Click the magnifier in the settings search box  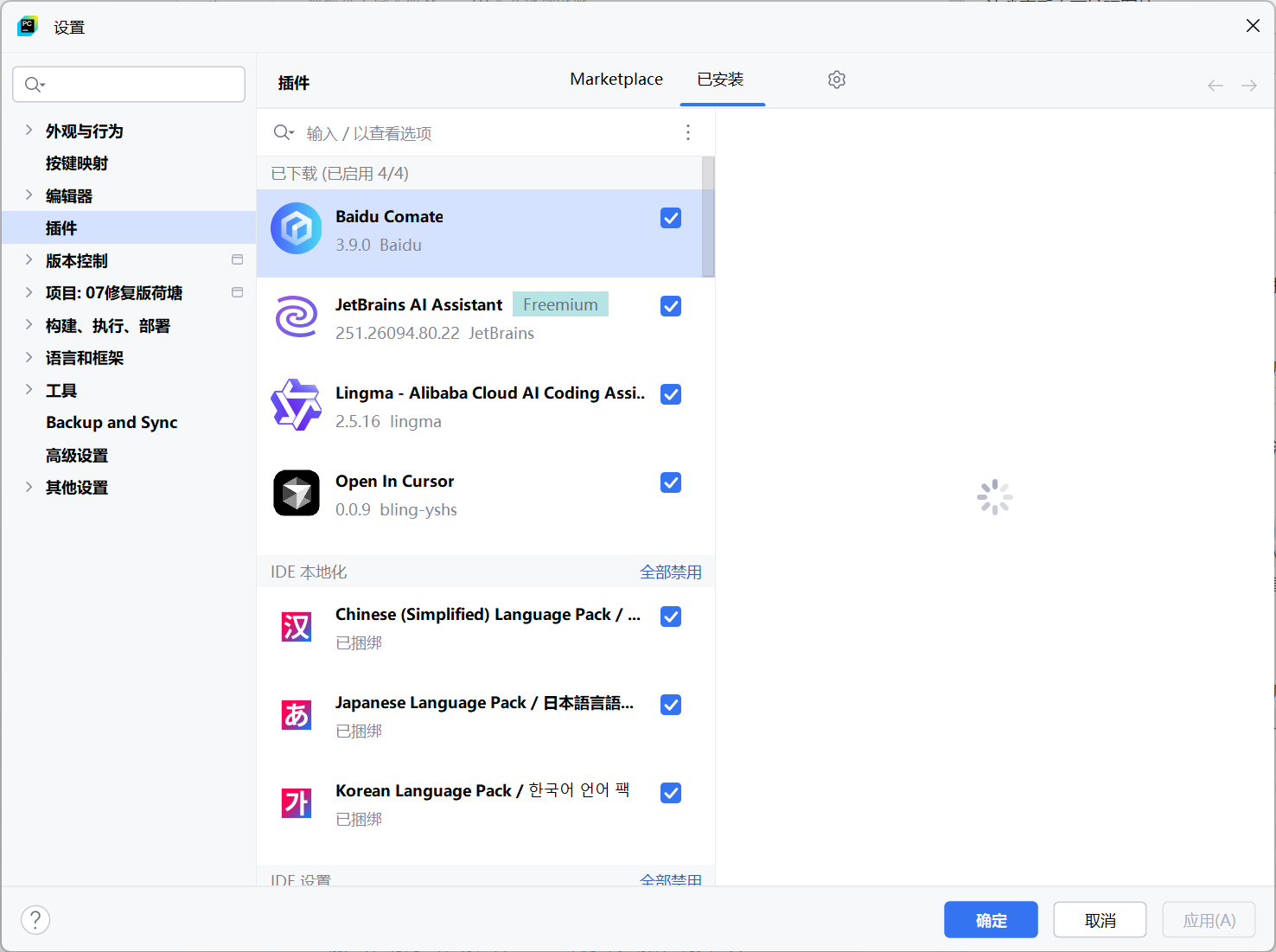pos(35,85)
